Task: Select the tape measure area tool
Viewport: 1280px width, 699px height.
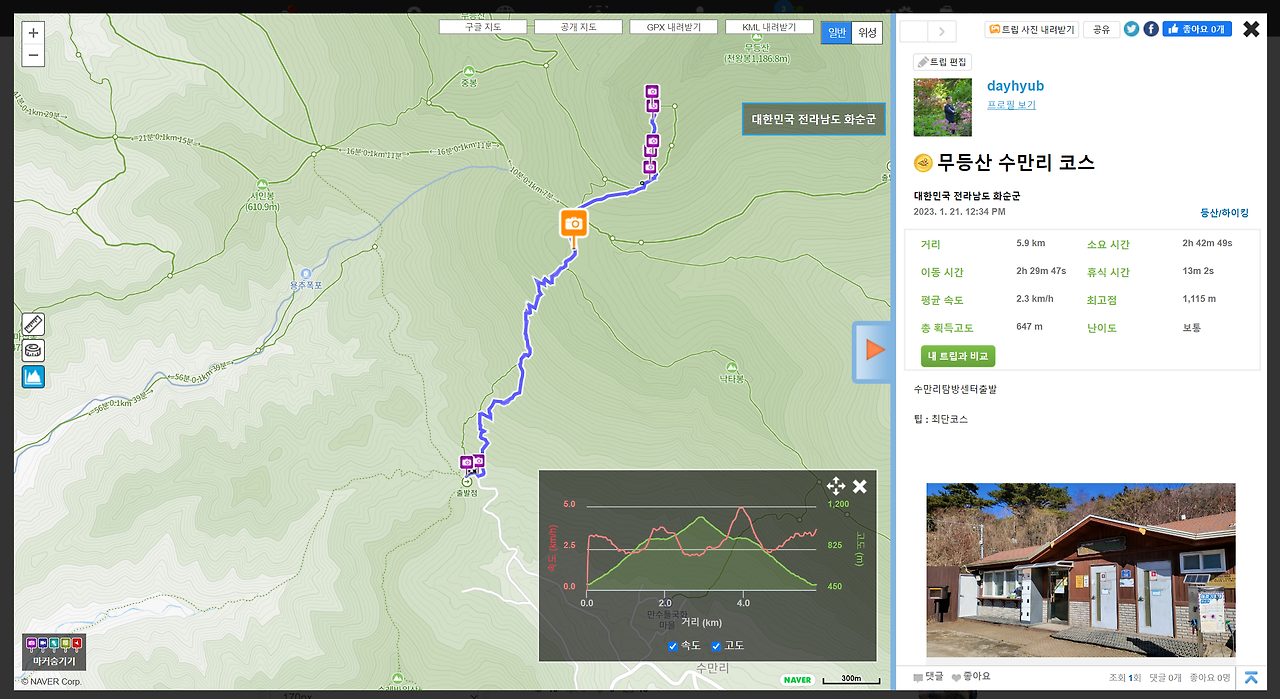Action: tap(33, 351)
